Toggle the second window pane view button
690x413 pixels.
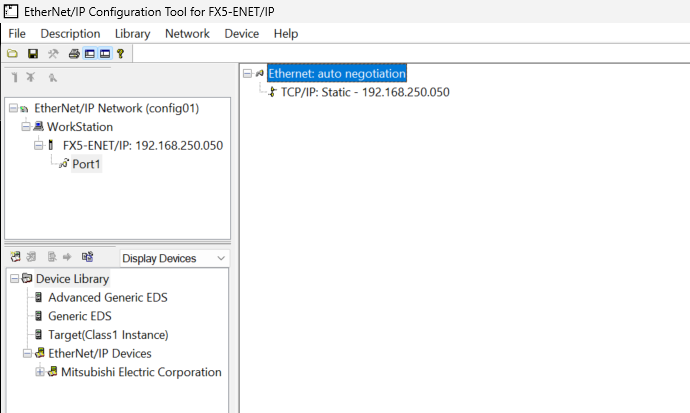(x=105, y=53)
